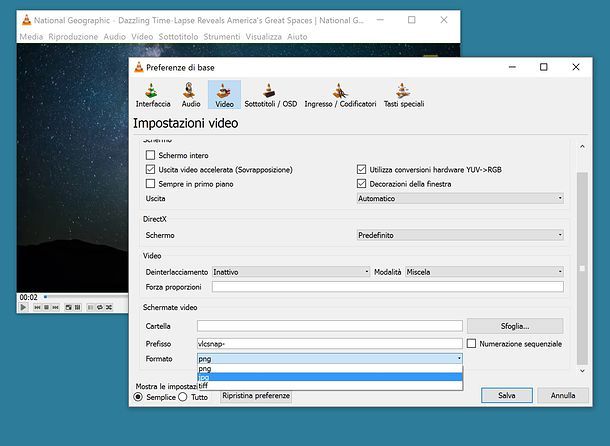Choose png in Formato list
The image size is (610, 446).
coord(330,369)
